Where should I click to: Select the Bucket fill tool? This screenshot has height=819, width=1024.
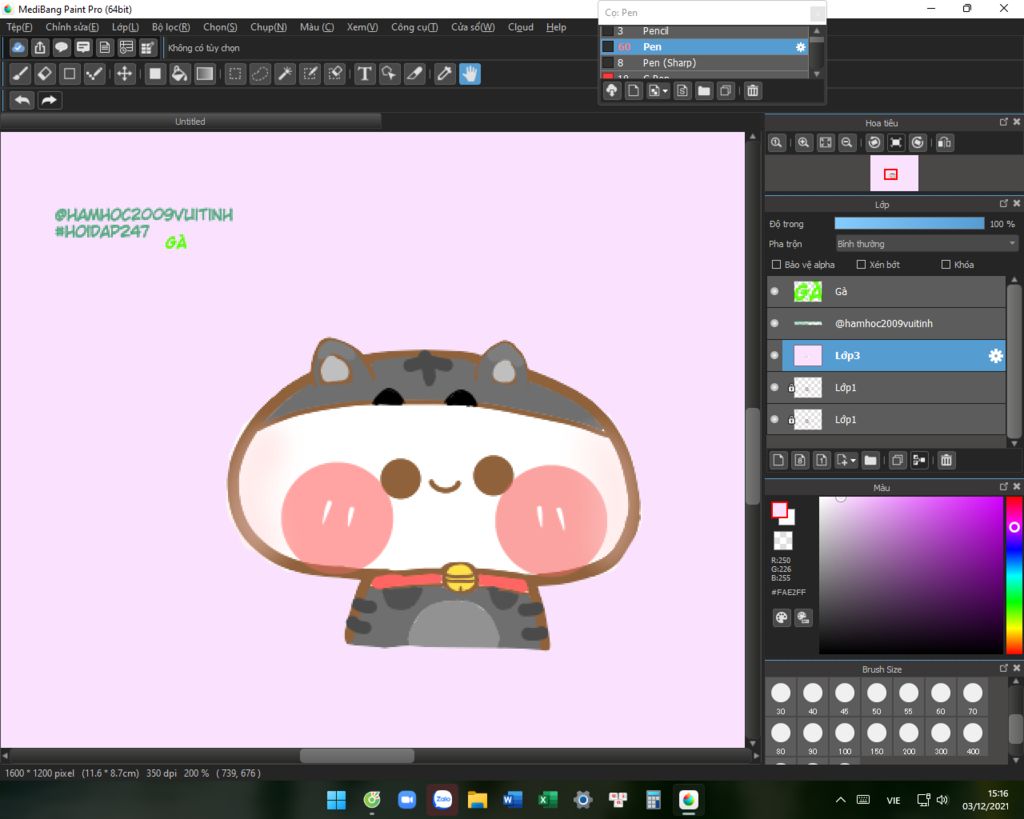[179, 74]
